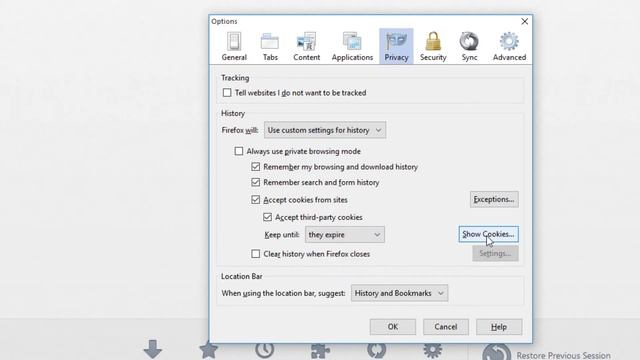Enable Always use private browsing mode
This screenshot has height=360, width=640.
pos(239,151)
